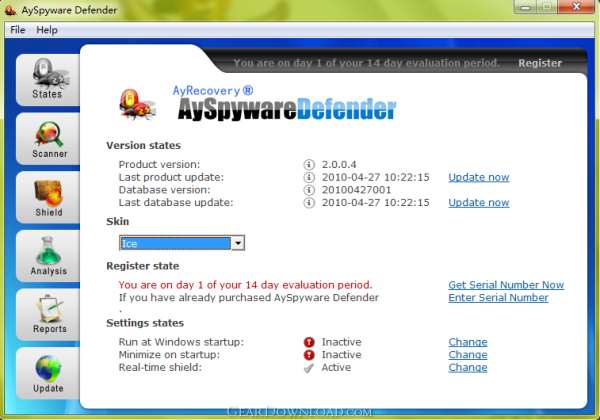Click Inactive status of Run at Windows startup

[341, 342]
